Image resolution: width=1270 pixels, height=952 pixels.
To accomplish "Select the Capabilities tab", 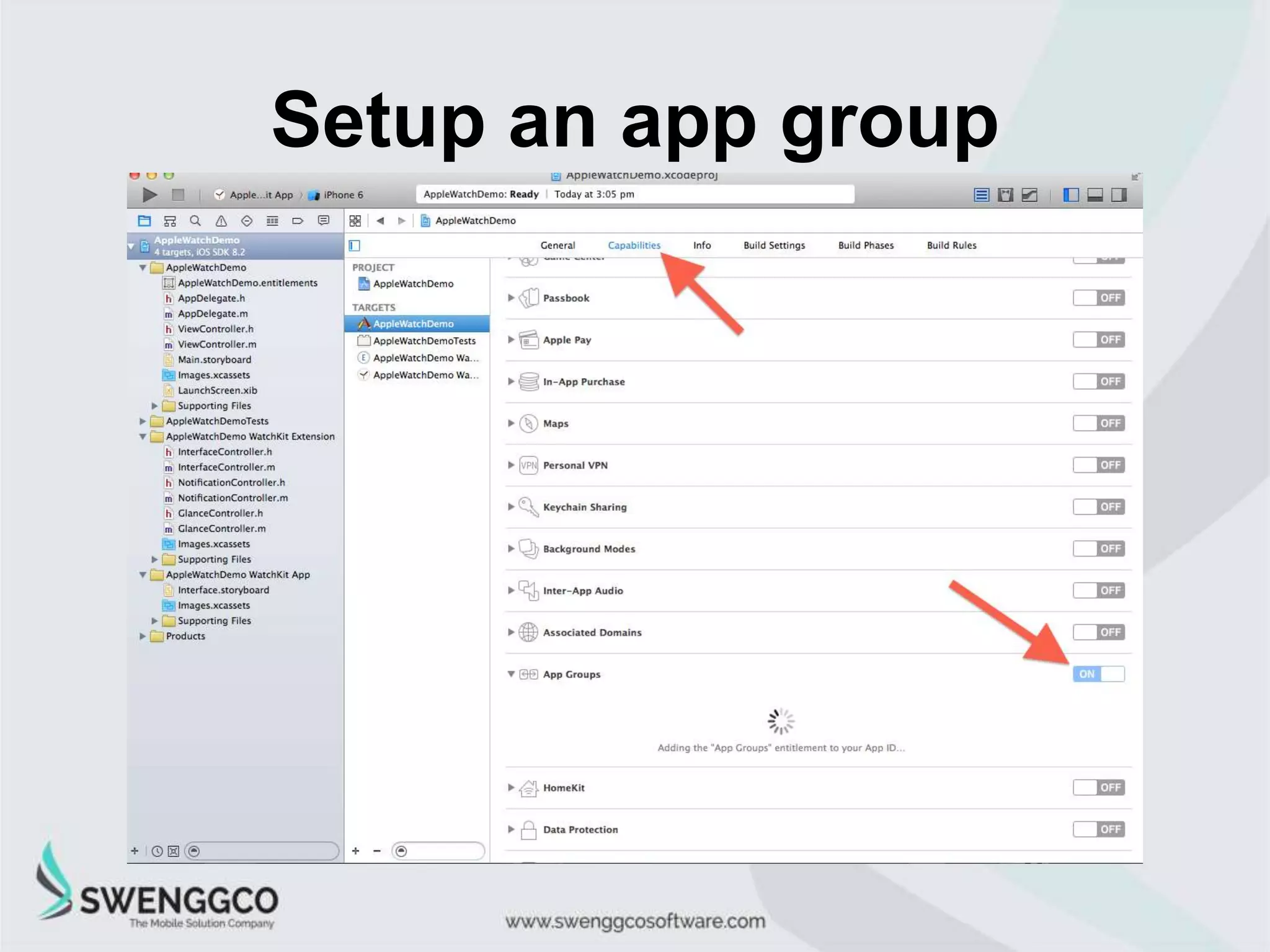I will click(x=634, y=245).
